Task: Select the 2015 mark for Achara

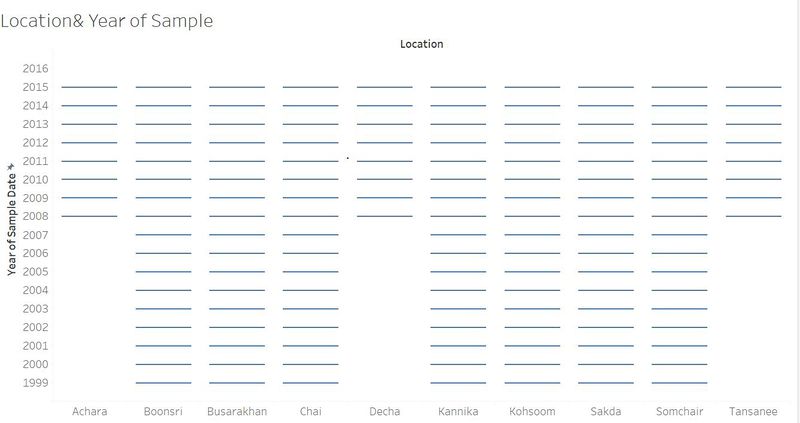Action: tap(90, 87)
